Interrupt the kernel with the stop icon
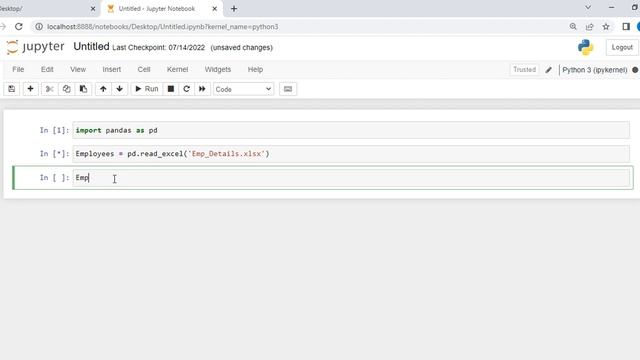This screenshot has height=360, width=640. (x=171, y=89)
